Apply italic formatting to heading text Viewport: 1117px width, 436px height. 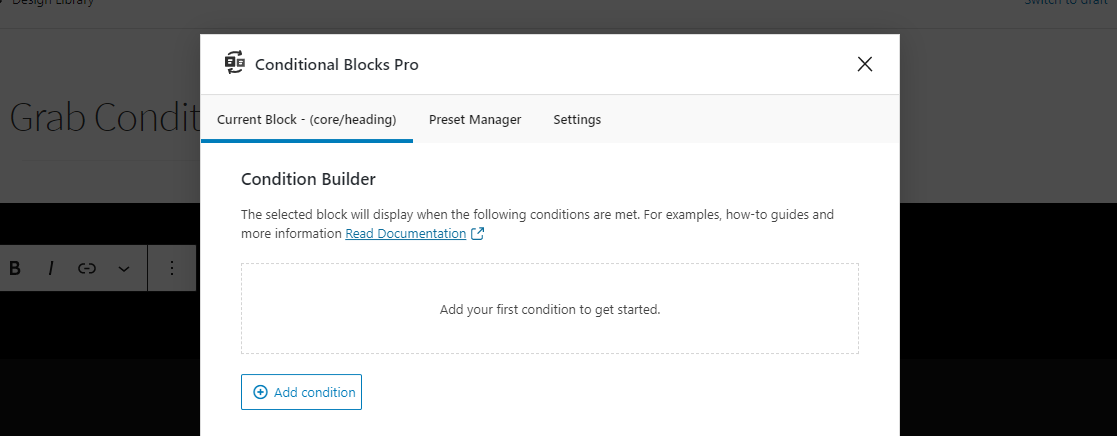point(51,268)
